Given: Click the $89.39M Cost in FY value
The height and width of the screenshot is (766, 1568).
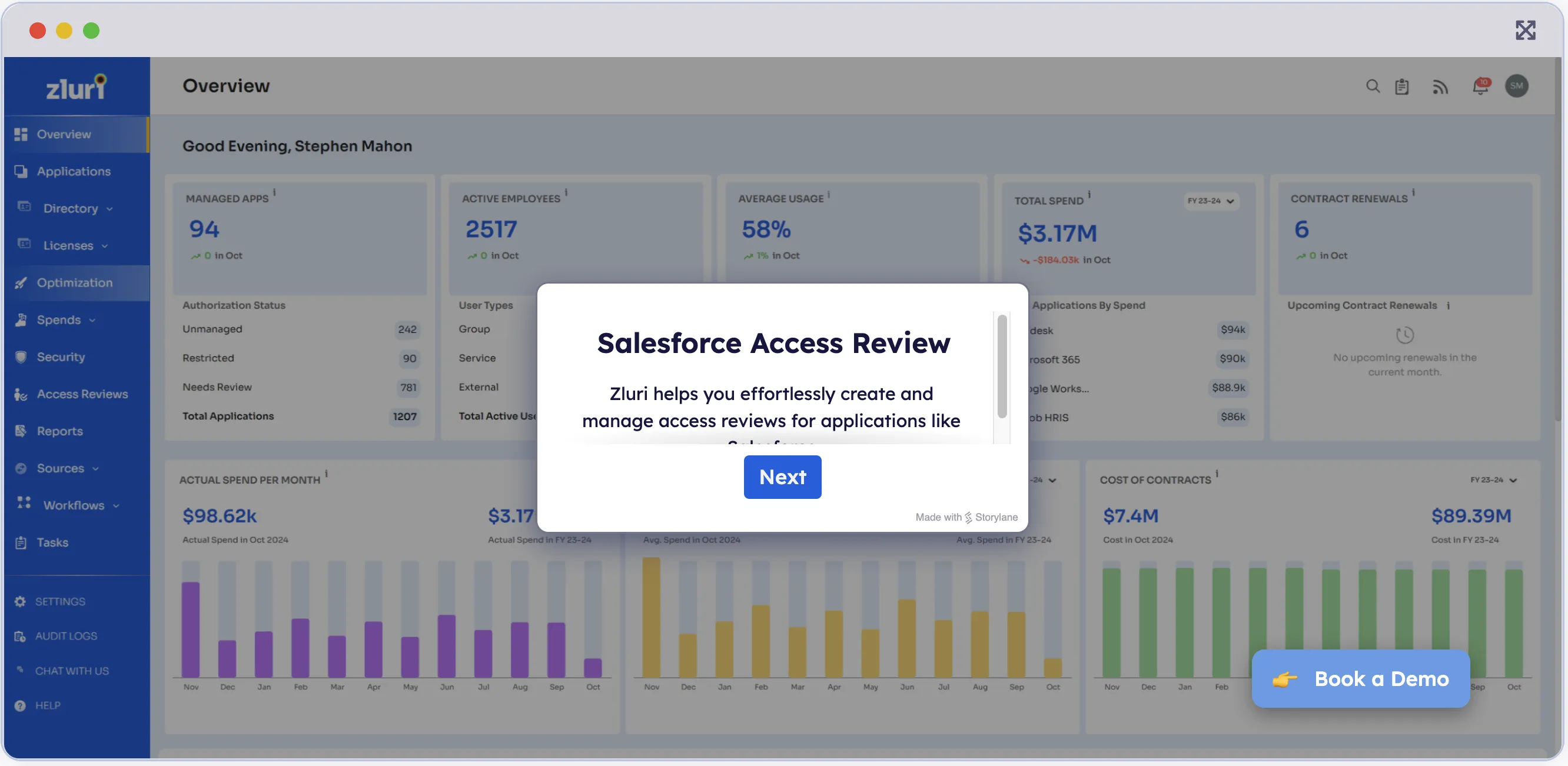Looking at the screenshot, I should (x=1471, y=516).
